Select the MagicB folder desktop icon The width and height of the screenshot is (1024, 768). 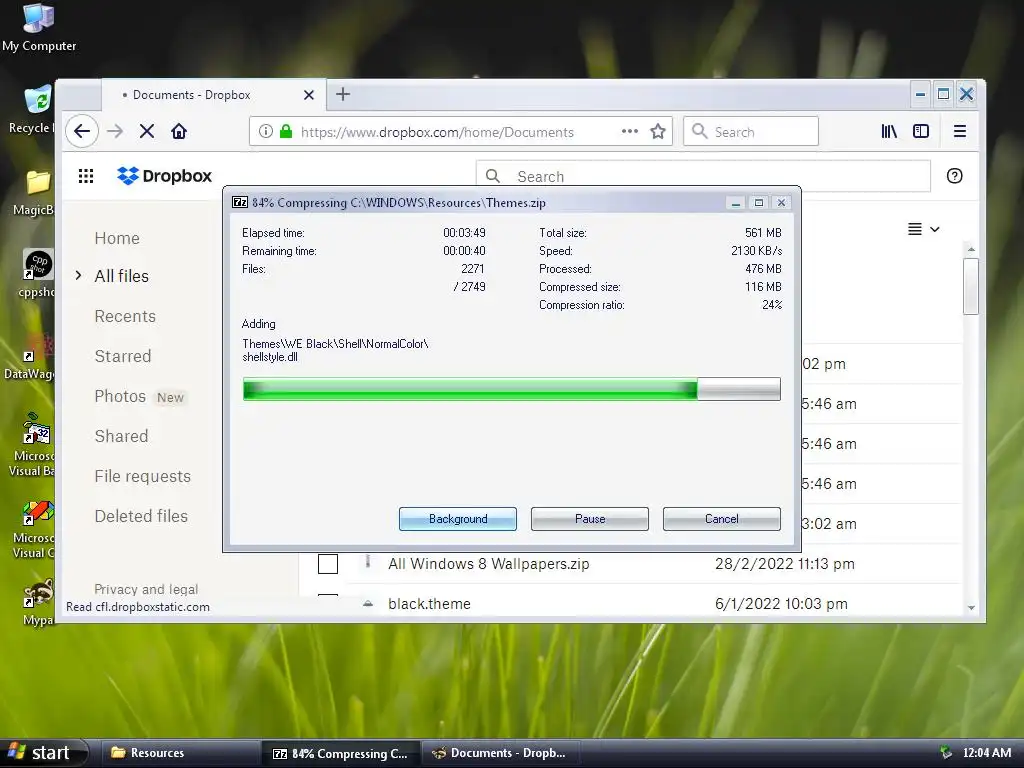pos(33,193)
